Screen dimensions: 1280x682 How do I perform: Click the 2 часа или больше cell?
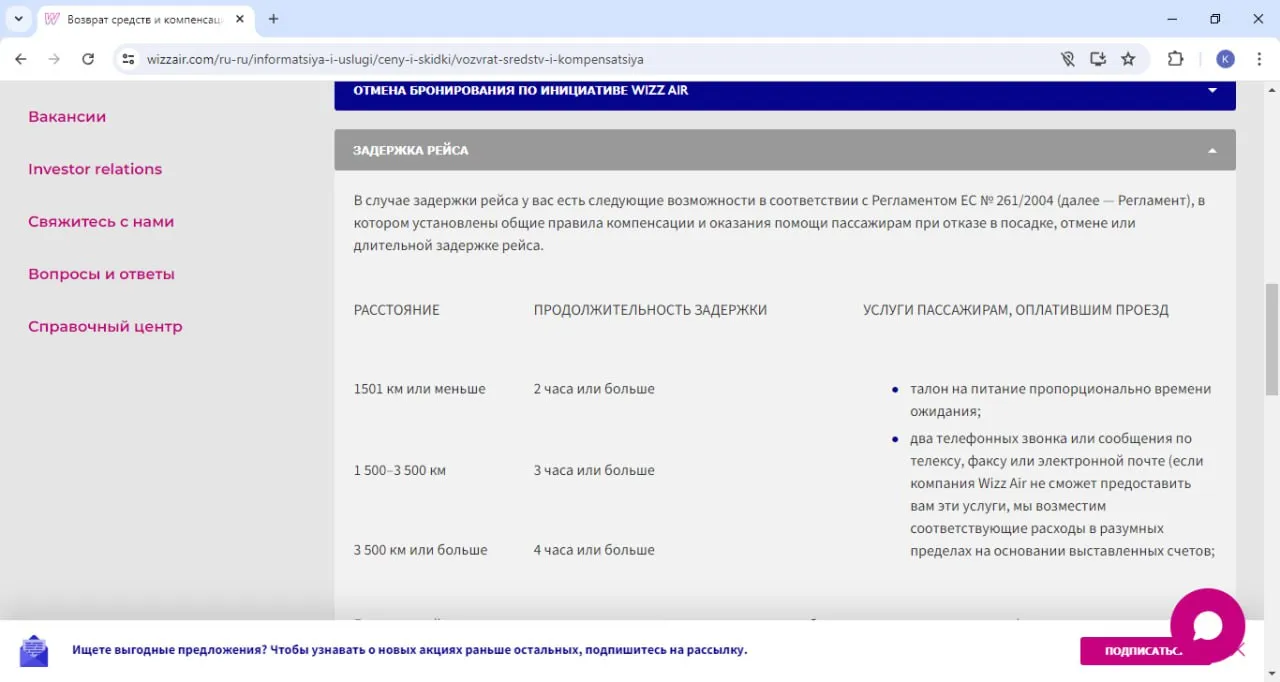tap(594, 389)
